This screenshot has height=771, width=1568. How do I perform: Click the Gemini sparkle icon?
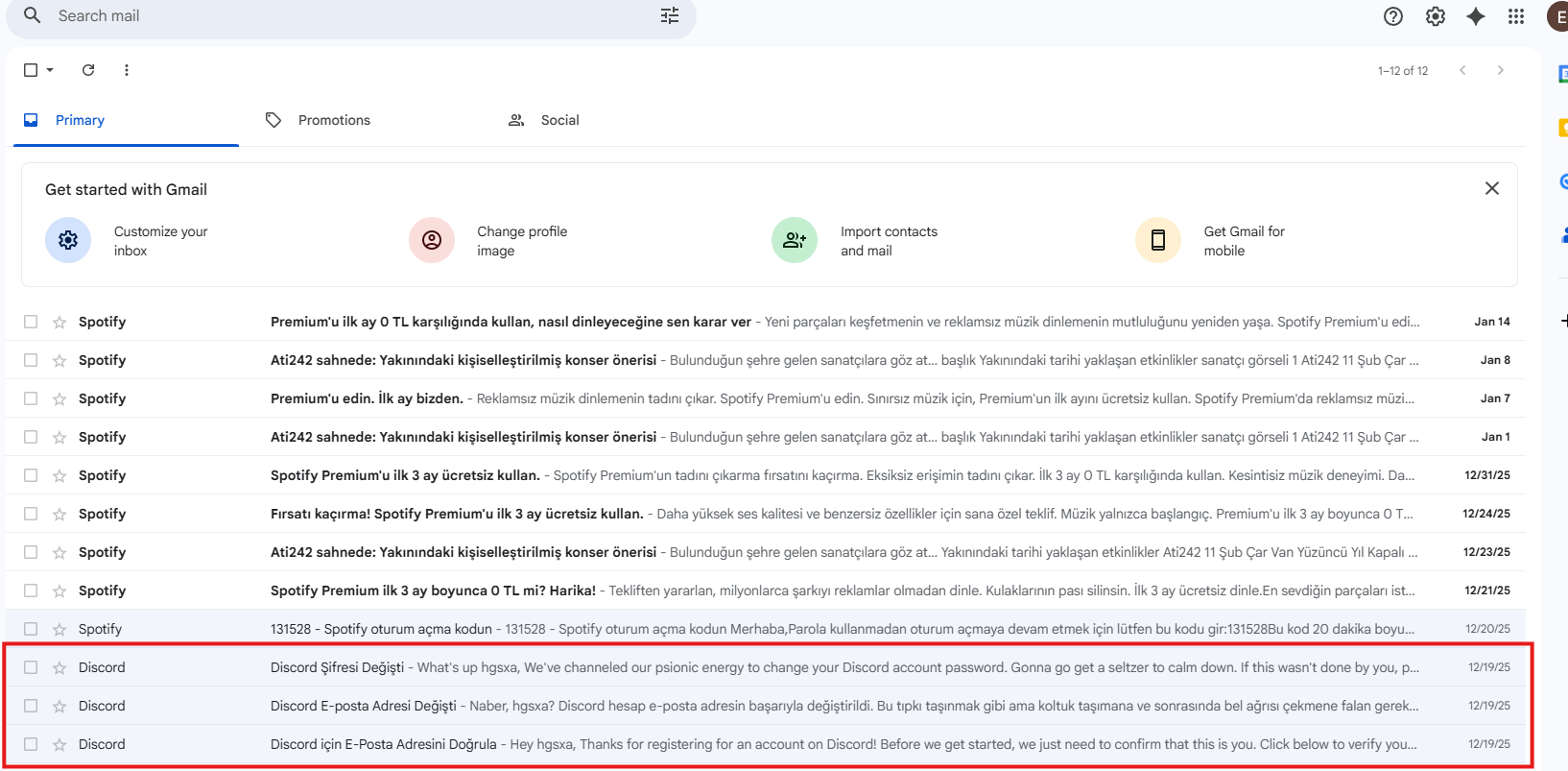tap(1476, 16)
